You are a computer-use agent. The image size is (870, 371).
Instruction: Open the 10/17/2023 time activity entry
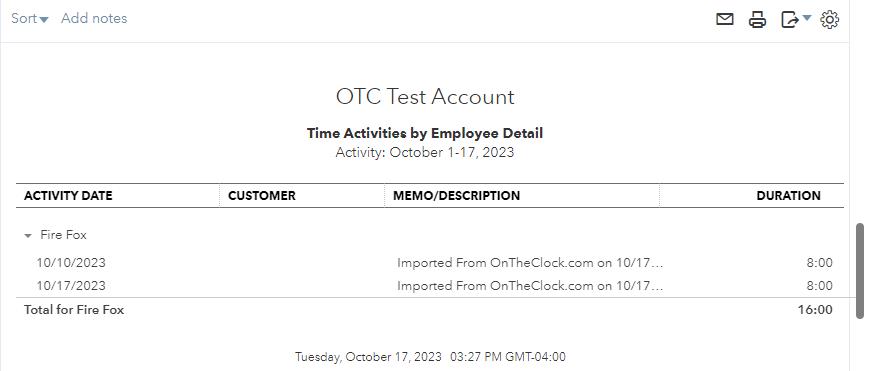pos(71,286)
